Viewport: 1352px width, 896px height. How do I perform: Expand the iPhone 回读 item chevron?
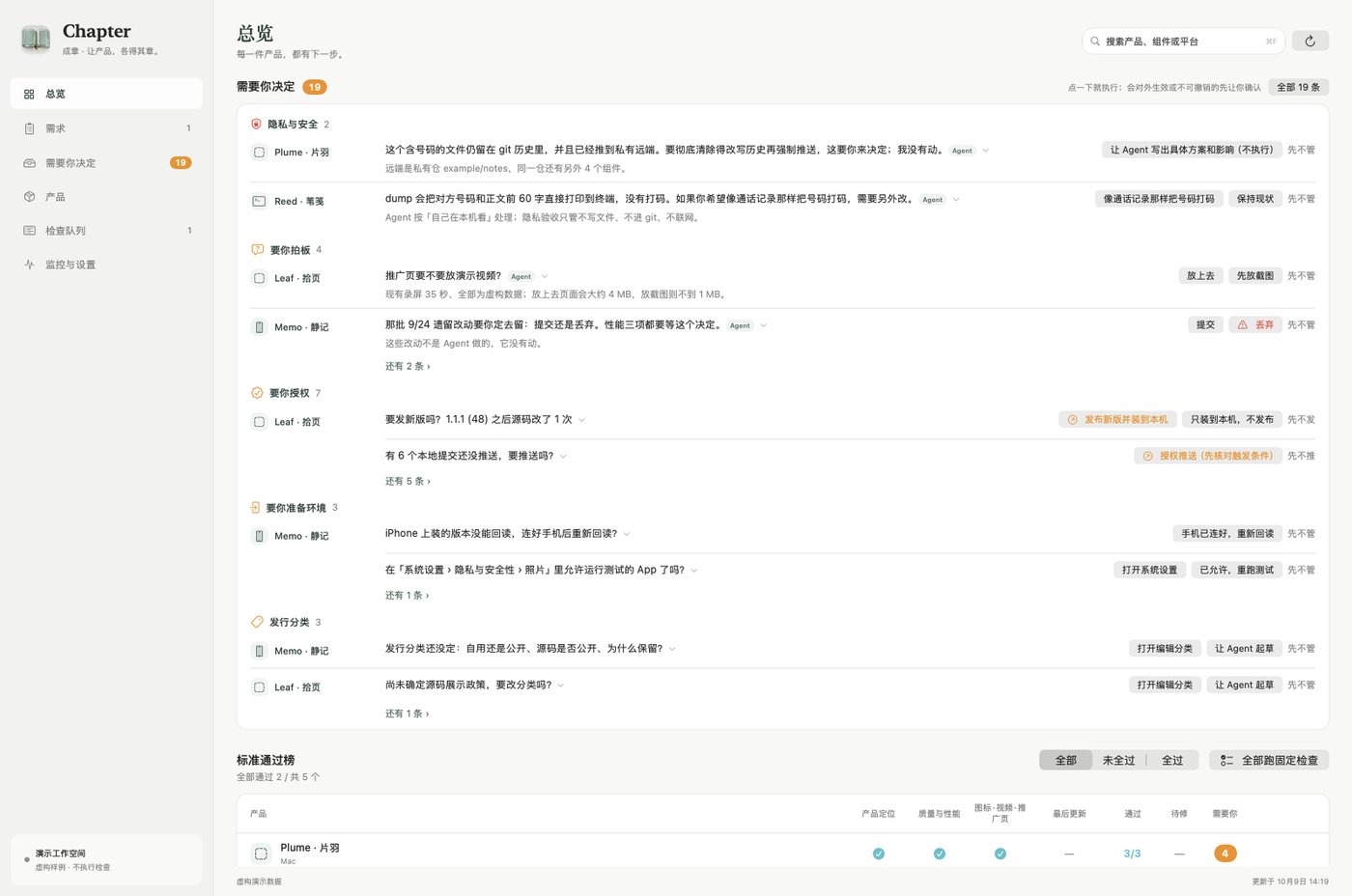[x=627, y=534]
